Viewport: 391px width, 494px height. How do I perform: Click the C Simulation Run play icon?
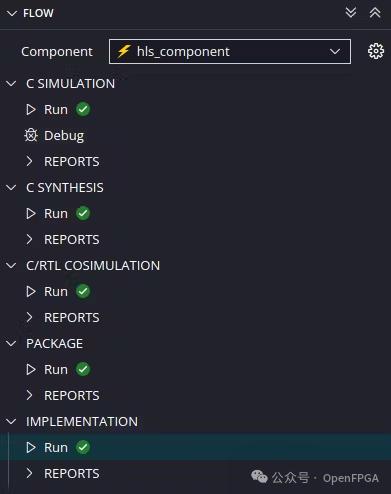(x=31, y=109)
